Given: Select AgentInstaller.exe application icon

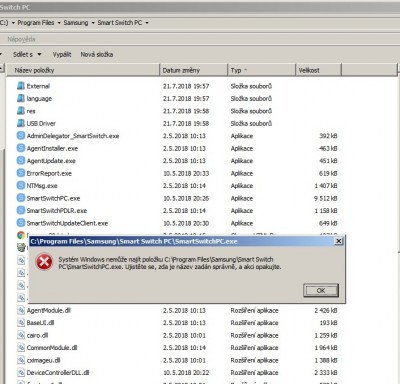Looking at the screenshot, I should tap(21, 148).
